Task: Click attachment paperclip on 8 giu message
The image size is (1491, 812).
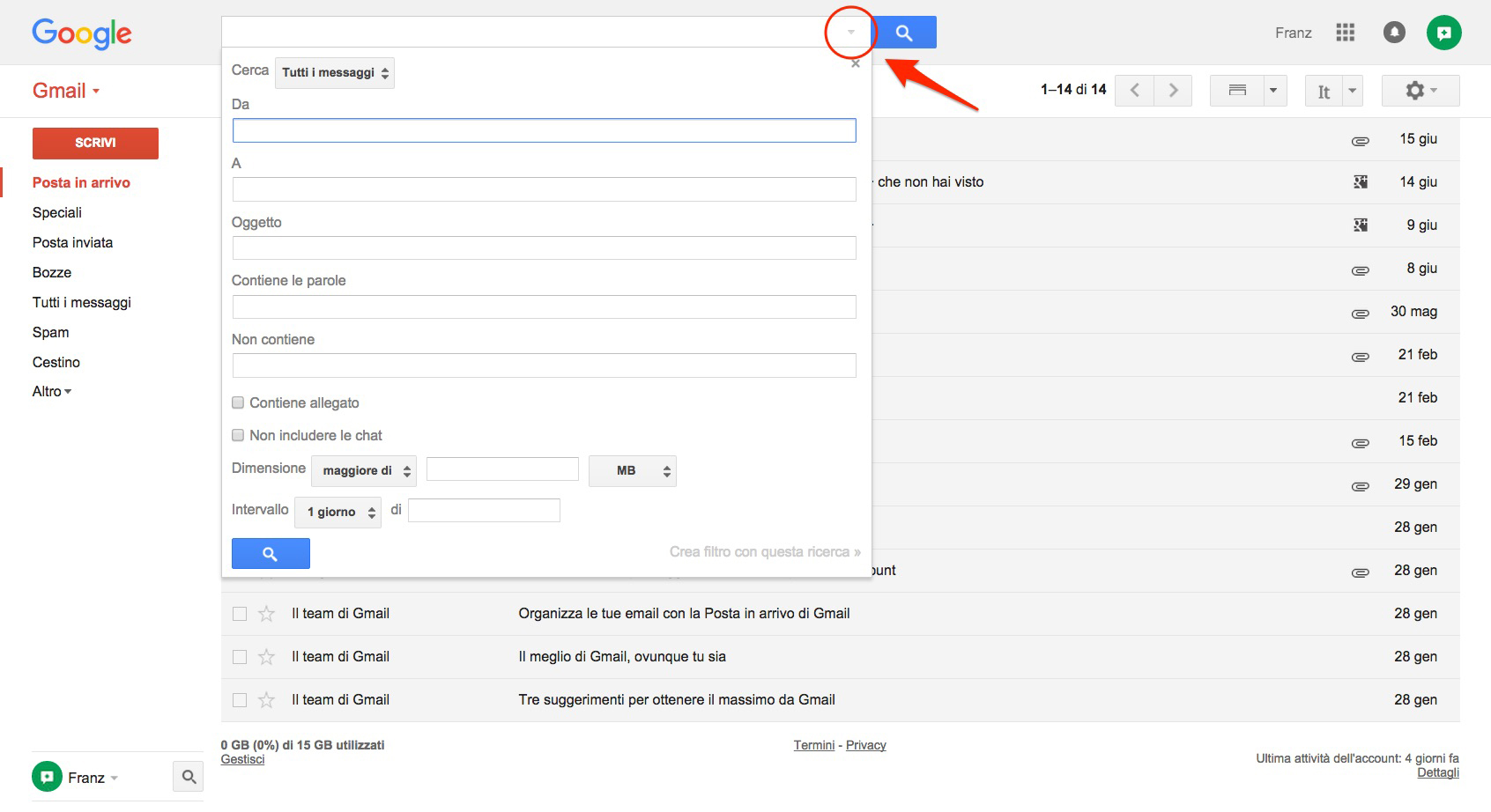Action: [1361, 269]
